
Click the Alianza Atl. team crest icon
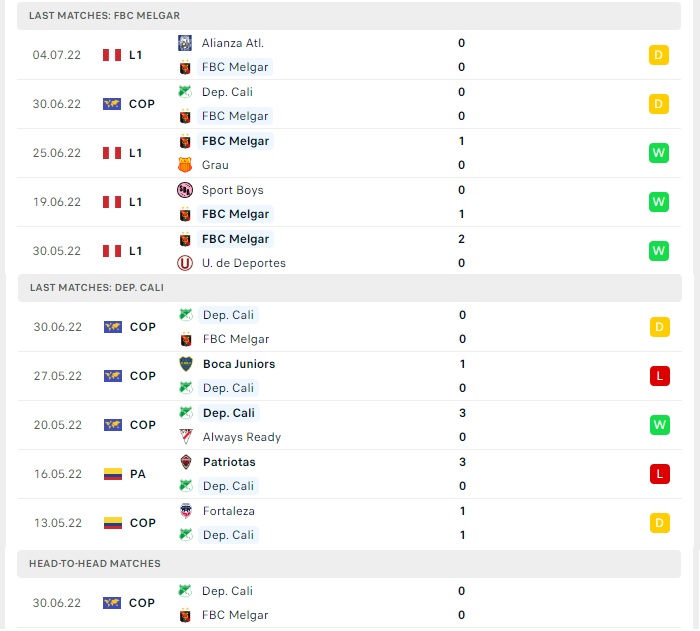pos(185,43)
